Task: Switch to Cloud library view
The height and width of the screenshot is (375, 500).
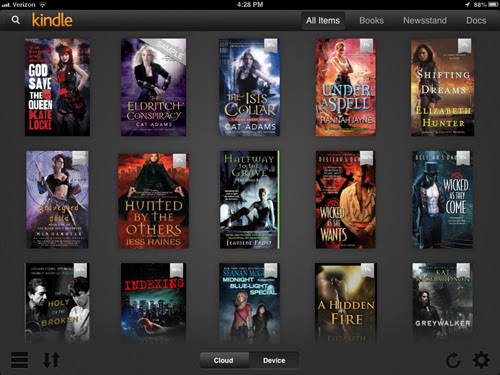Action: 224,360
